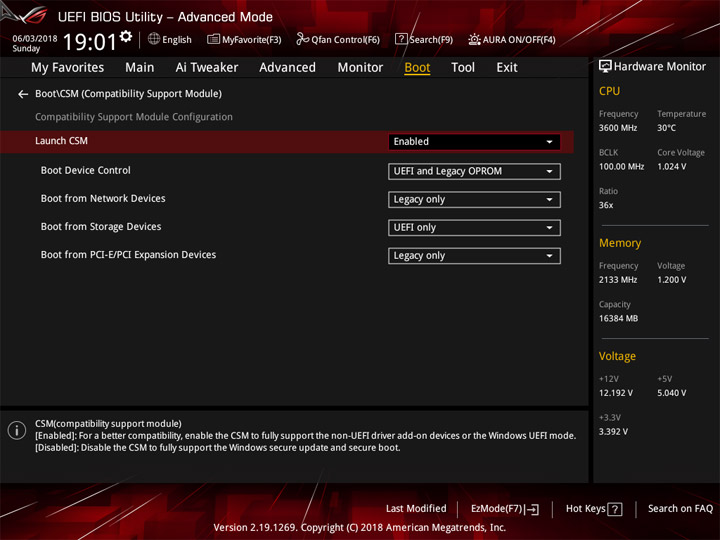Click the Hardware Monitor heading
720x540 pixels.
coord(660,67)
